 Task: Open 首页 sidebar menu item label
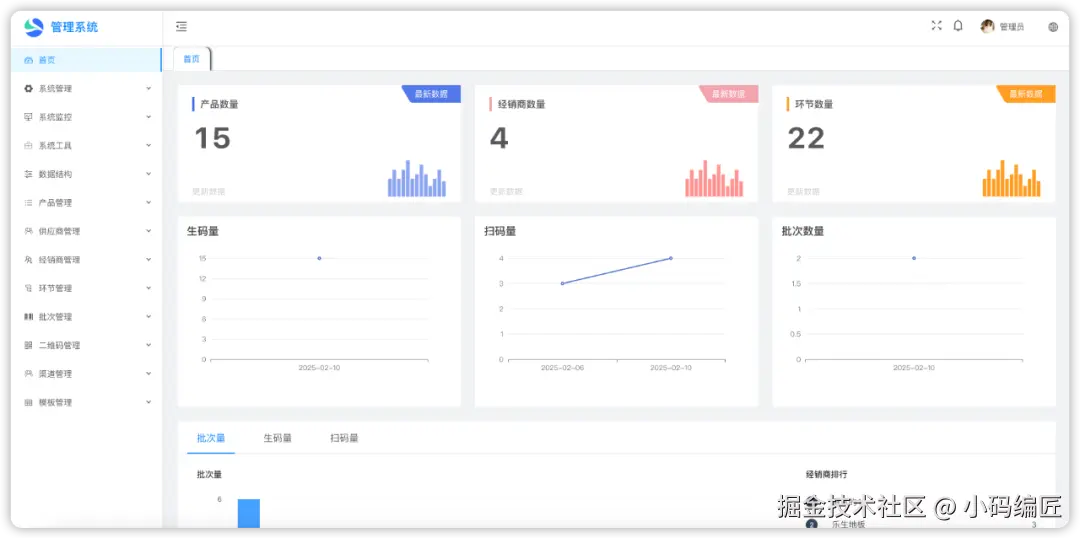47,60
